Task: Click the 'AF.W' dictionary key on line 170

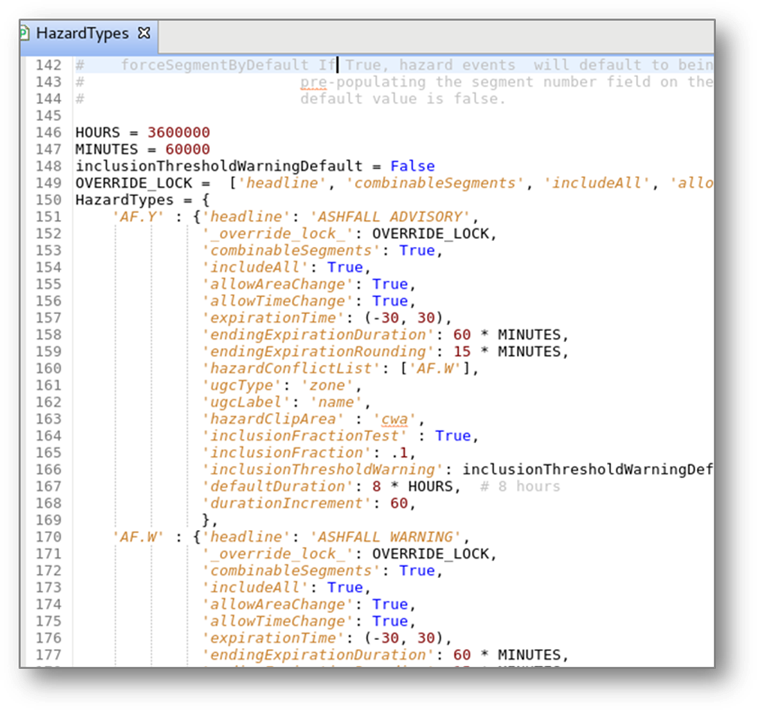Action: click(138, 537)
